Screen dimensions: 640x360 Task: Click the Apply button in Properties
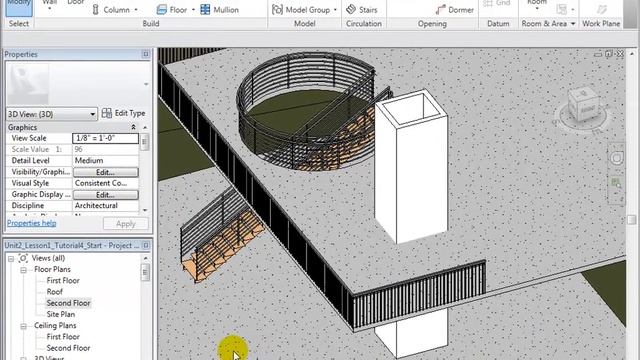point(126,224)
